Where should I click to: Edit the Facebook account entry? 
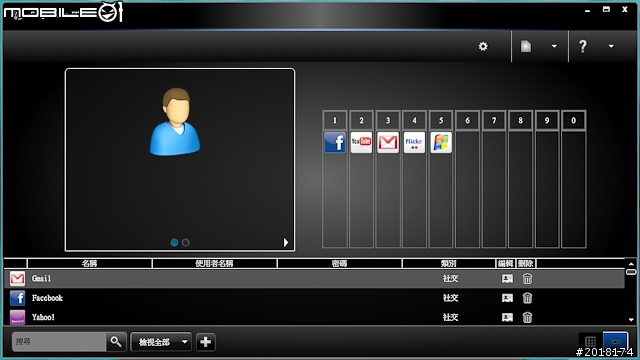pos(507,298)
